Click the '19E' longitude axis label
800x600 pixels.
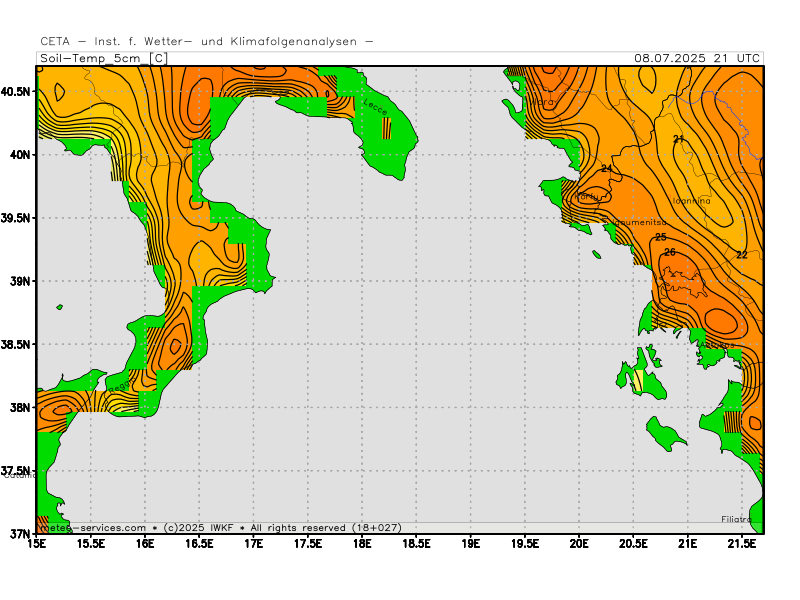point(470,544)
